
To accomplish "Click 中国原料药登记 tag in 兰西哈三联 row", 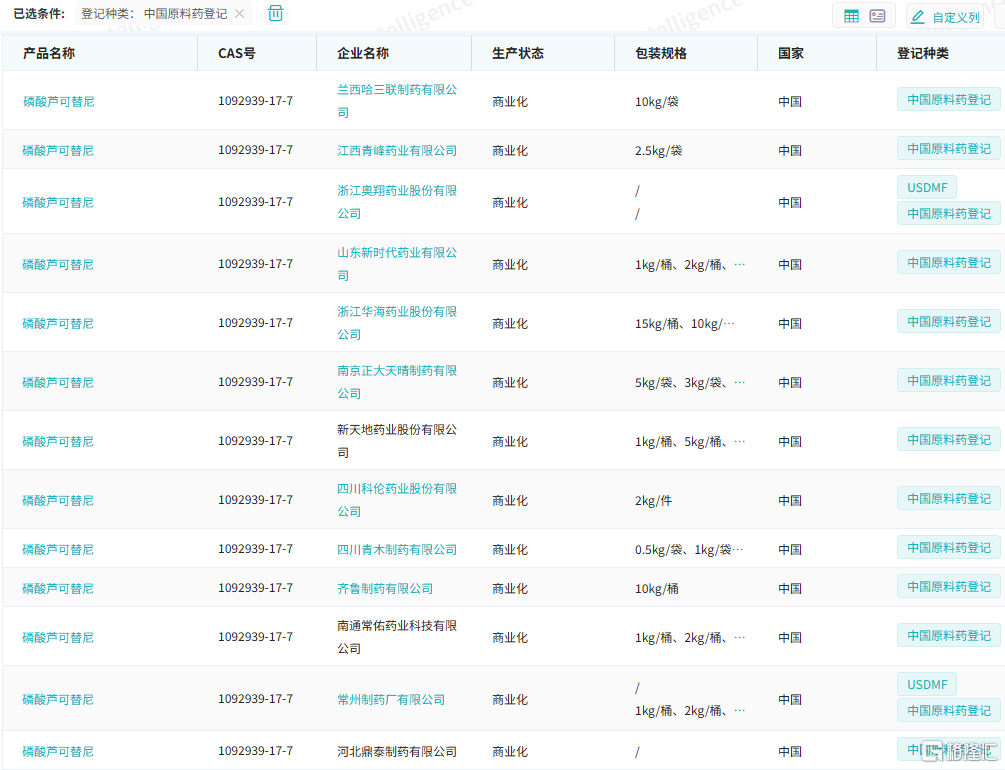I will 949,99.
